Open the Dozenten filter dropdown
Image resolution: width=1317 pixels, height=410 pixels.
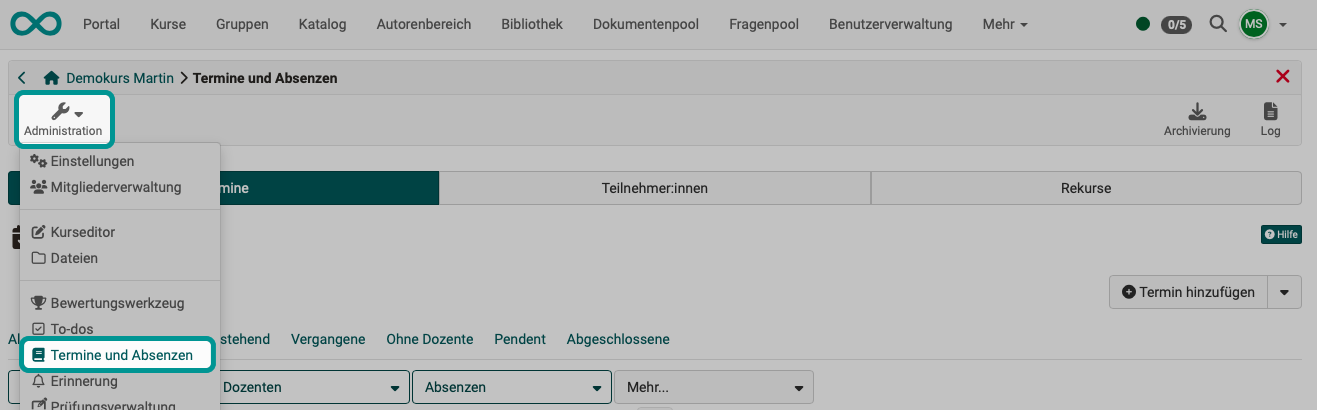[313, 387]
